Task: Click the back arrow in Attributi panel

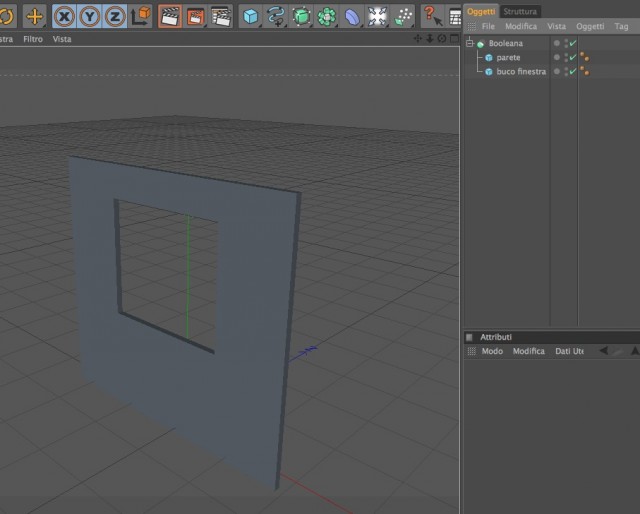Action: point(603,351)
